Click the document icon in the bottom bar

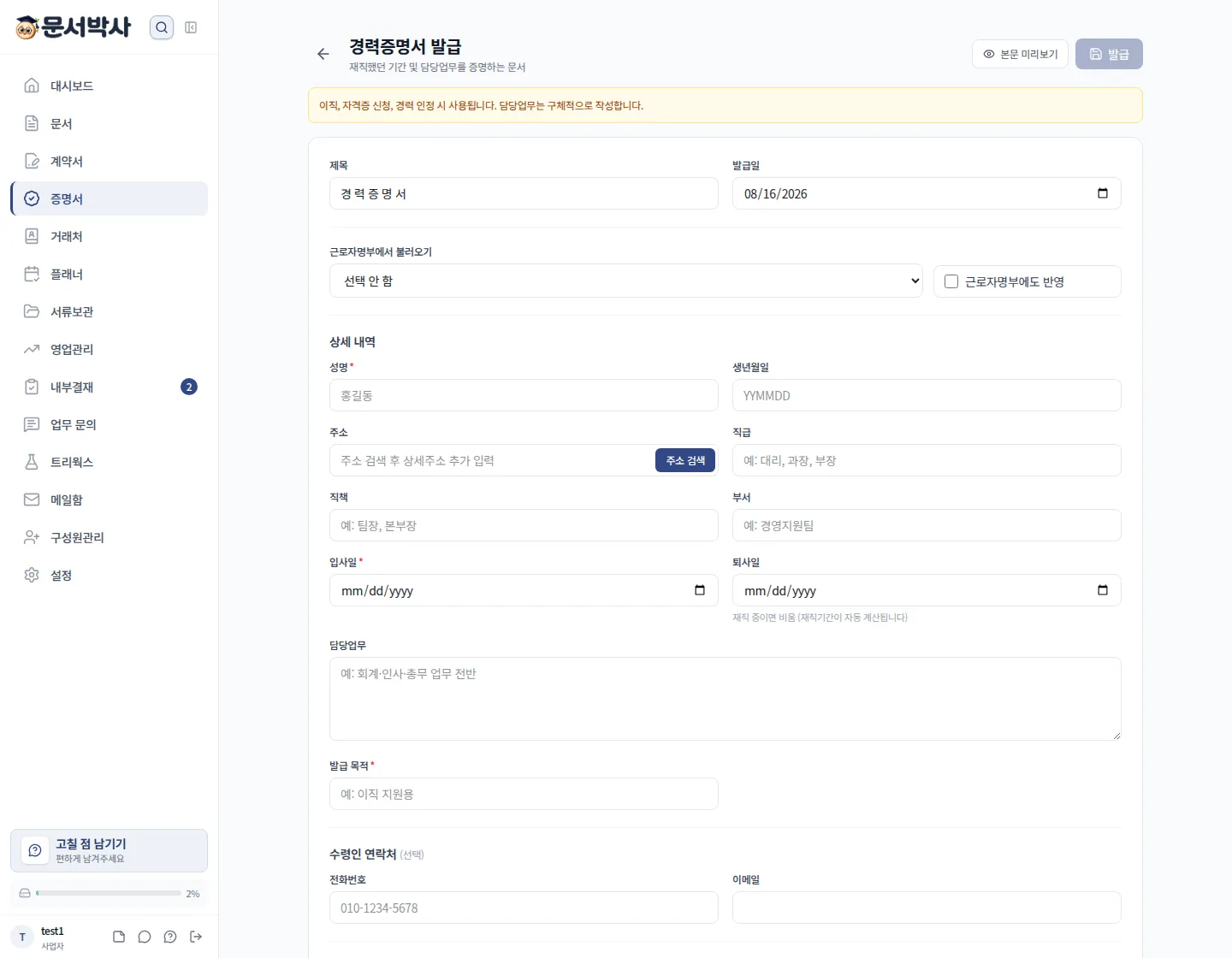tap(119, 937)
